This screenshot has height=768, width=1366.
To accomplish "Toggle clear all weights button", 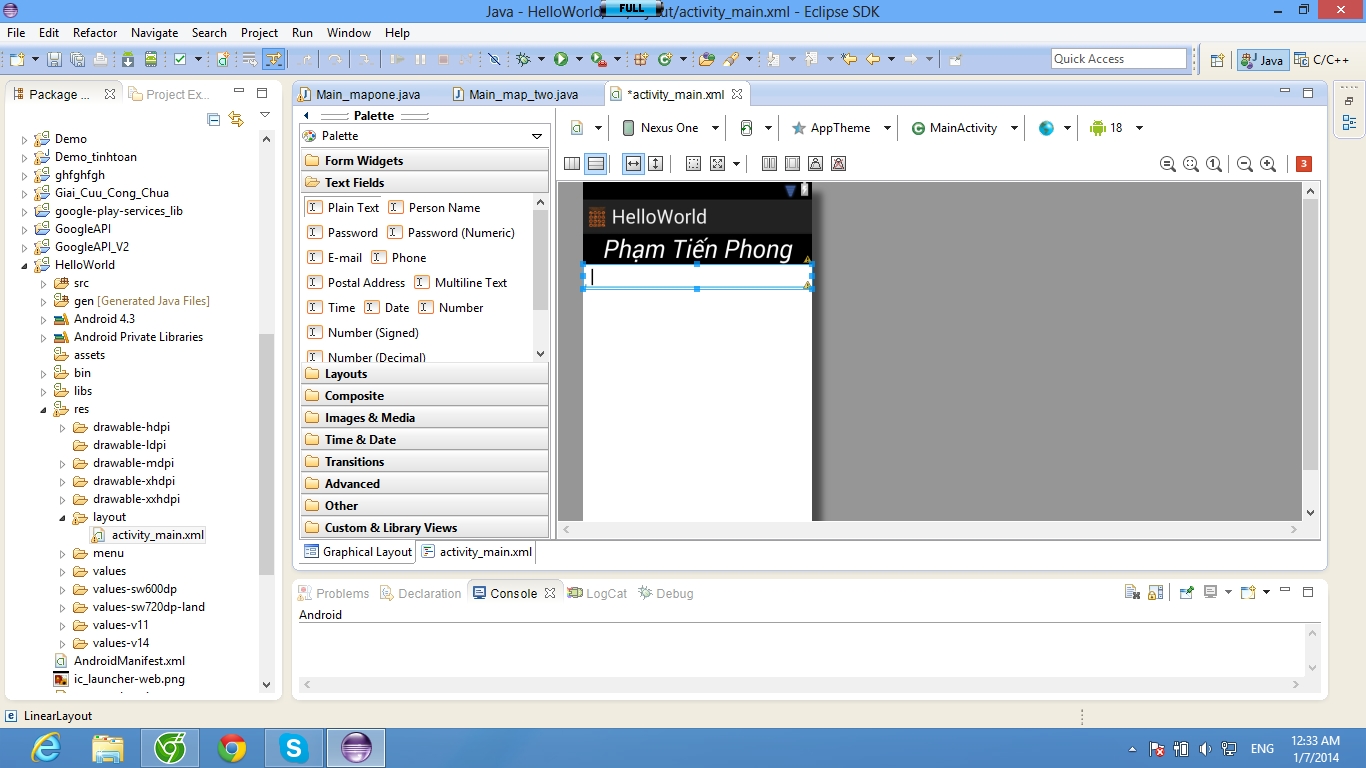I will (x=838, y=164).
